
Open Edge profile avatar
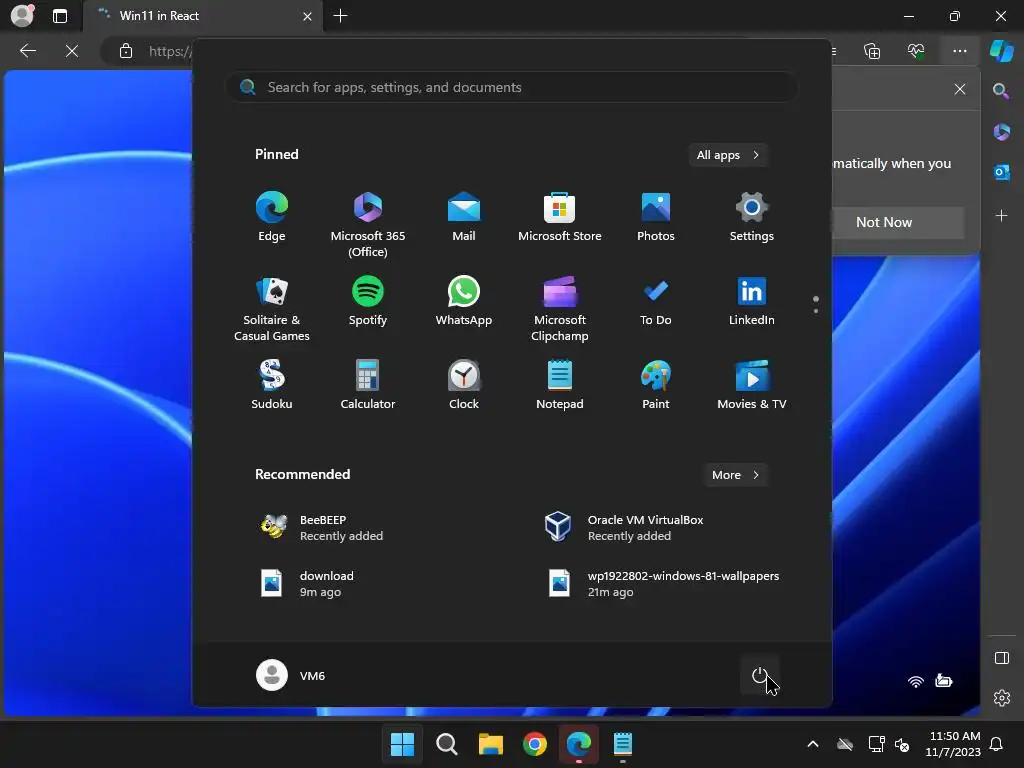tap(22, 15)
